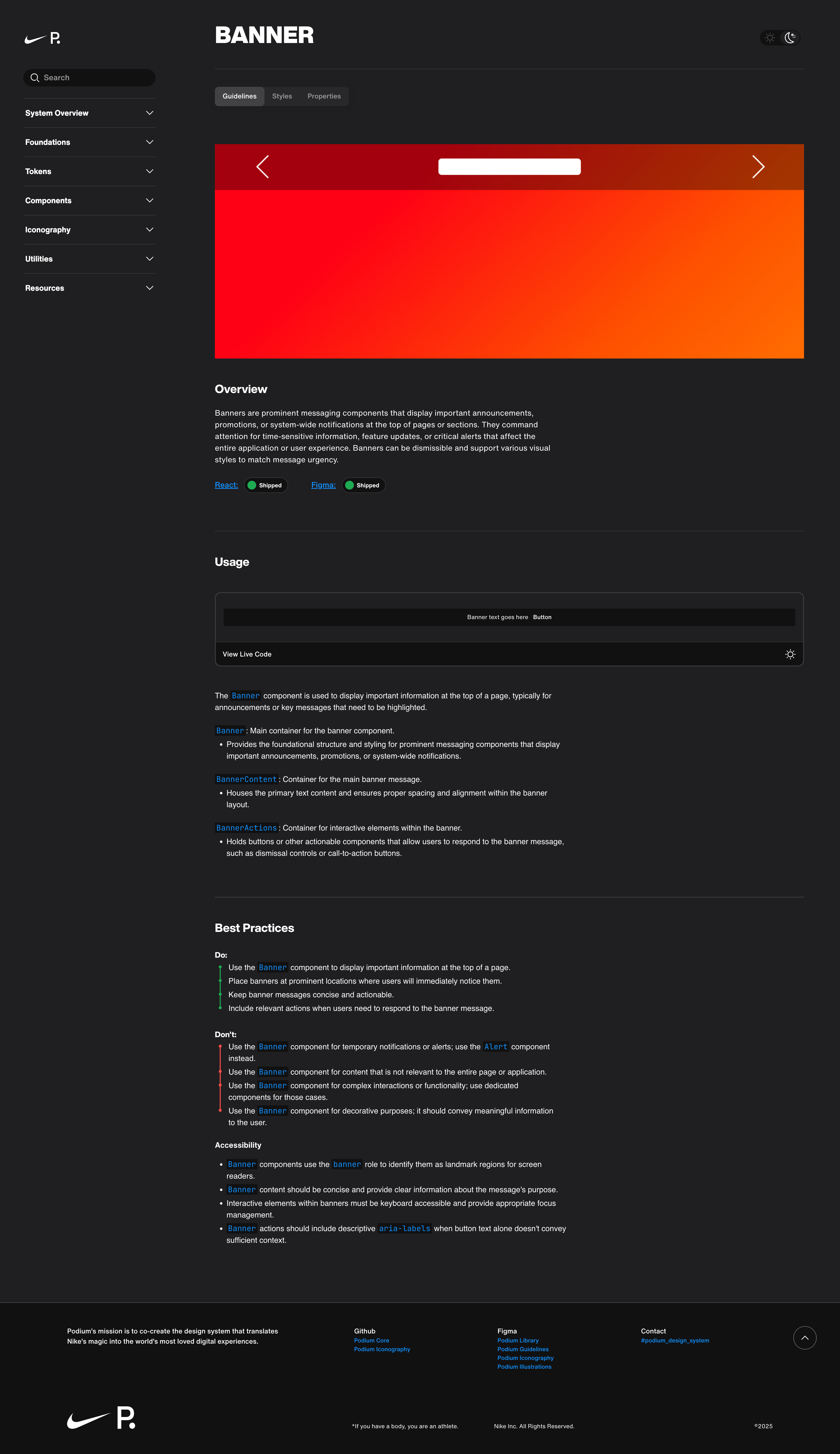Screen dimensions: 840x1454
Task: Expand the Utilities chevron
Action: 149,259
